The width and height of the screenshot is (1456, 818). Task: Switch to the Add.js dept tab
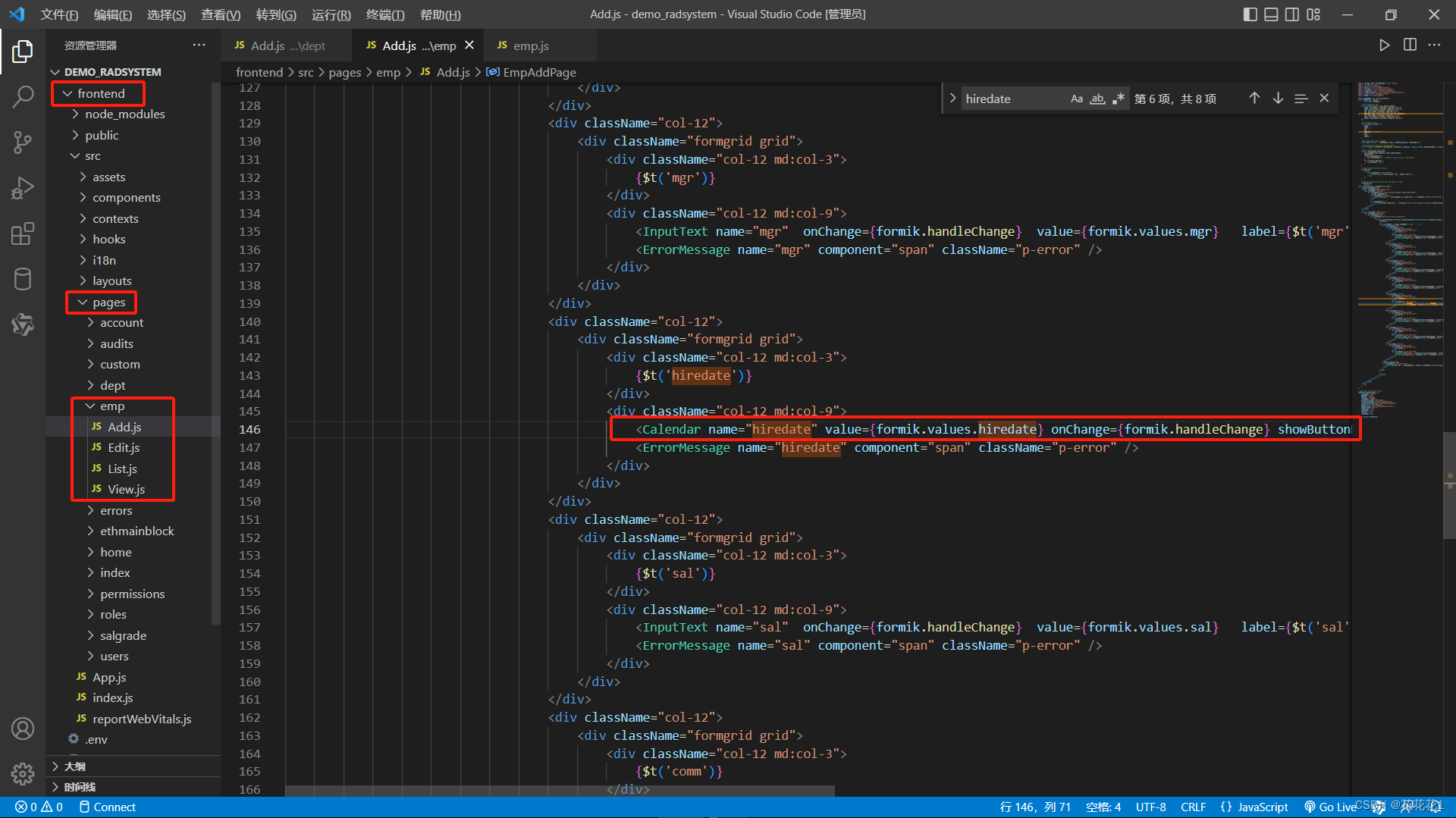point(287,45)
